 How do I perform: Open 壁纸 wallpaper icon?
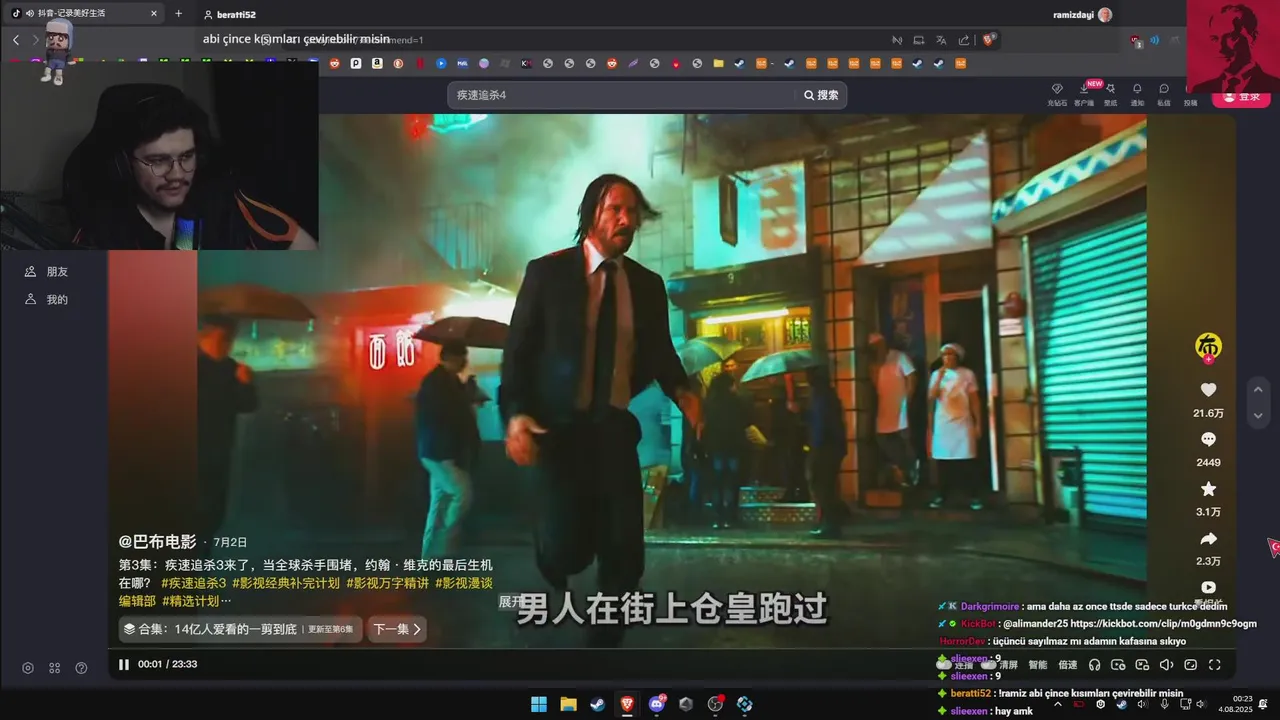tap(1110, 94)
